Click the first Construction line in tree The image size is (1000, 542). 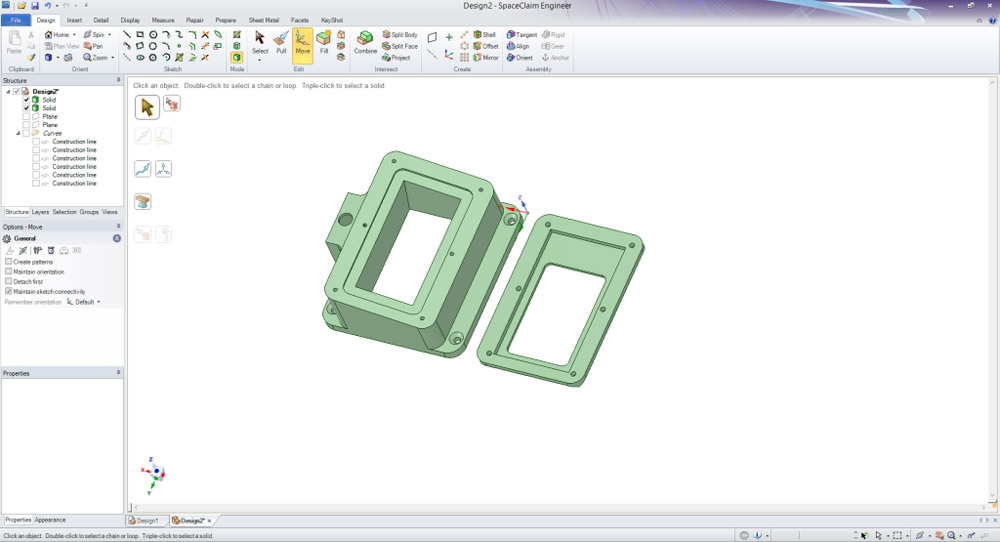click(74, 142)
